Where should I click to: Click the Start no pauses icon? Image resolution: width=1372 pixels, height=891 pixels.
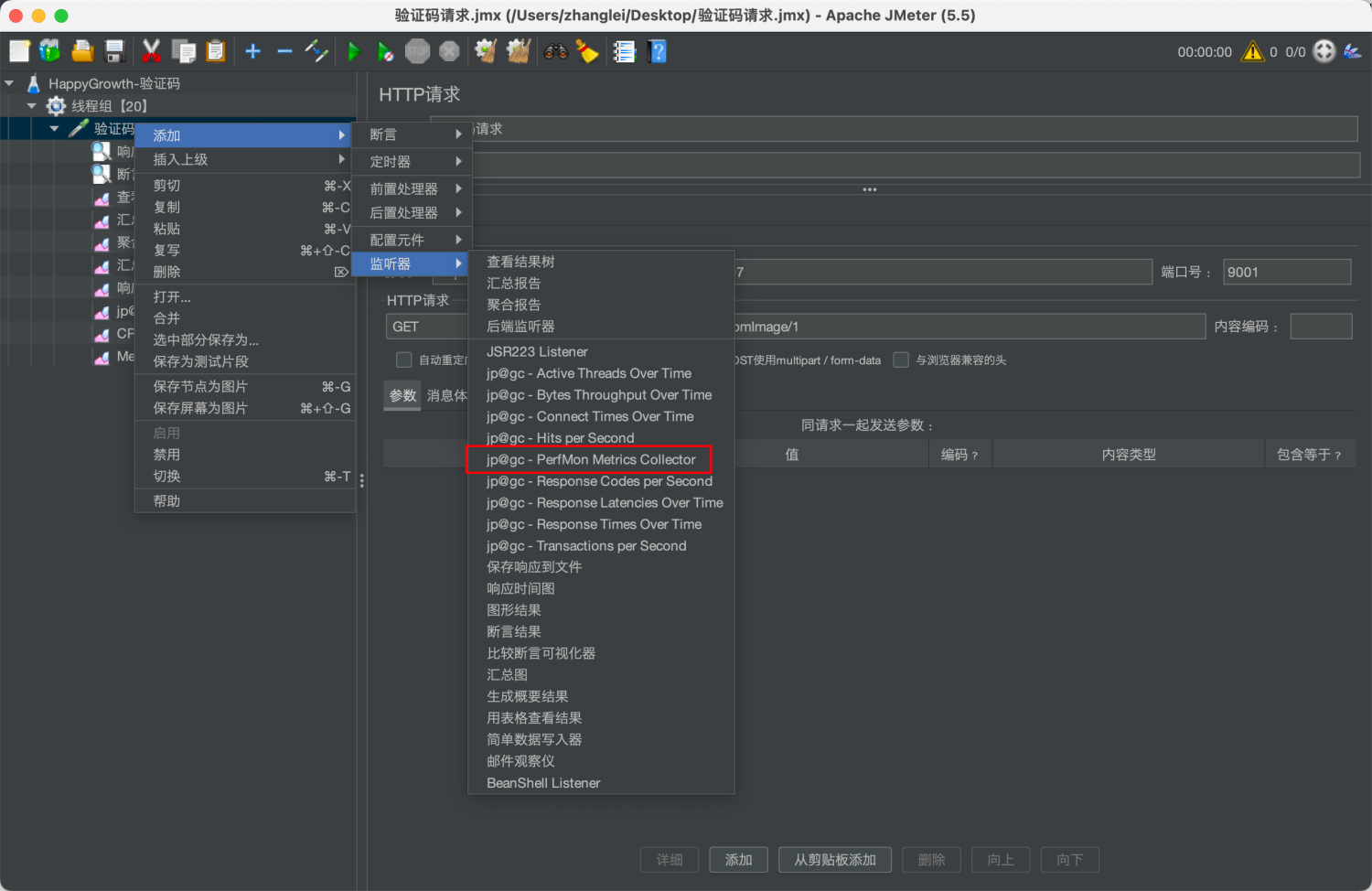click(x=386, y=51)
